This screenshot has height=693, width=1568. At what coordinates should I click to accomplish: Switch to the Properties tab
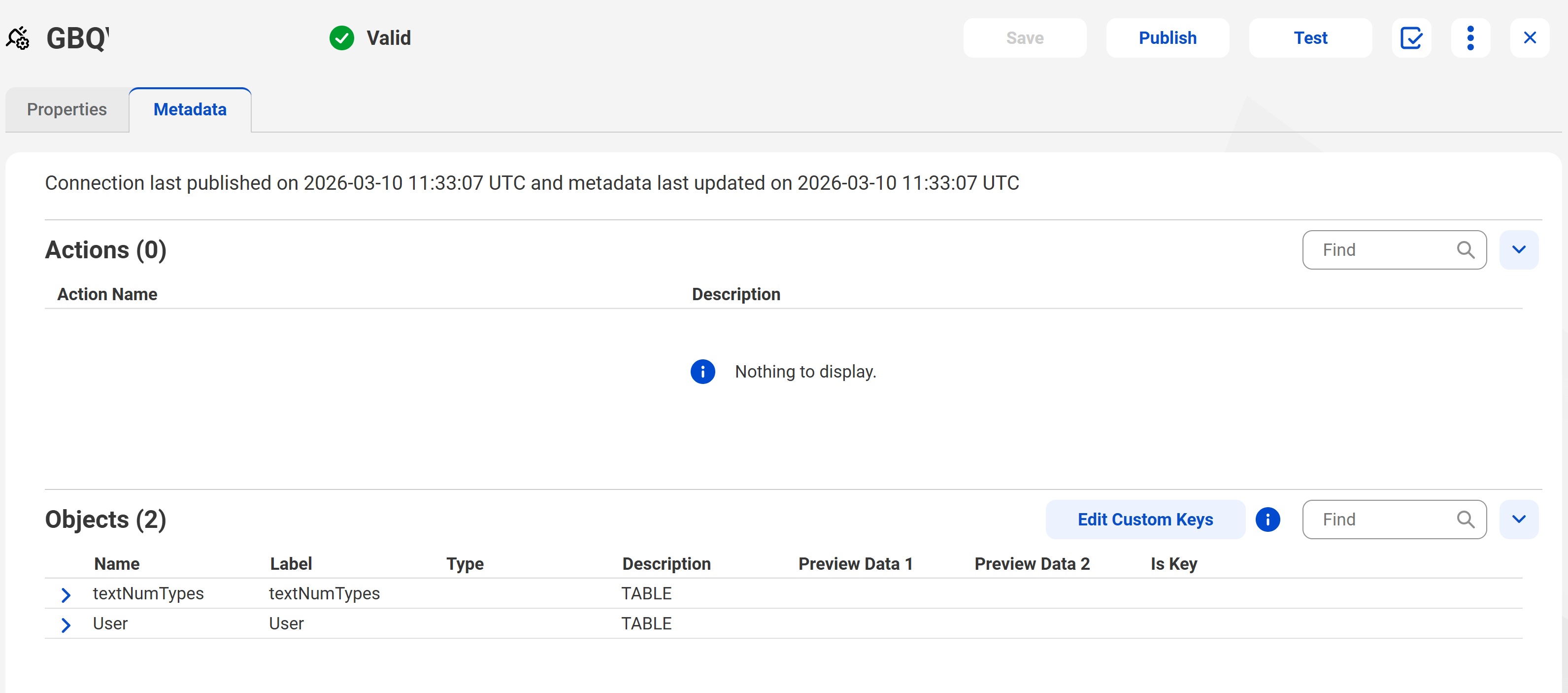(67, 109)
